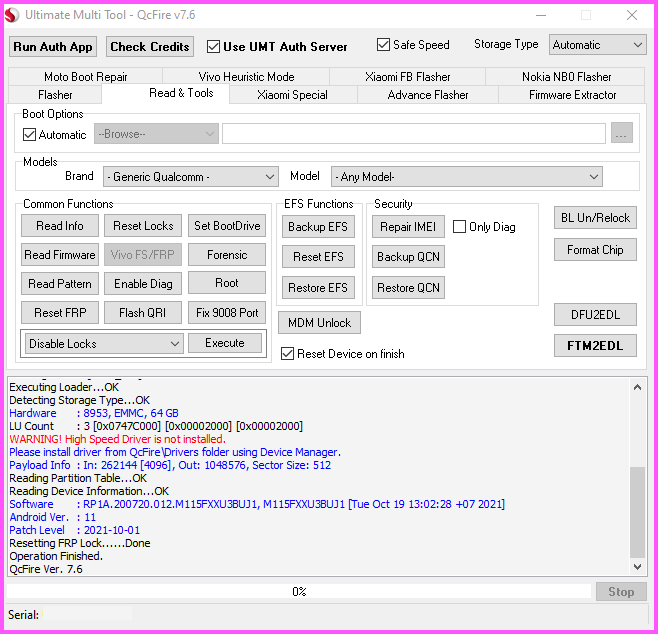Minimize the QcFire window
The width and height of the screenshot is (658, 634).
541,16
